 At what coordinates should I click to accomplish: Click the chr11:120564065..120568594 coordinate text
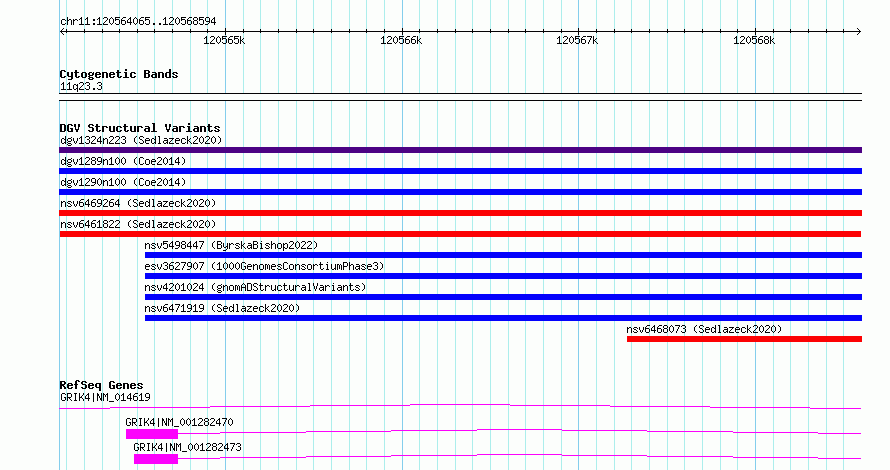tap(138, 21)
